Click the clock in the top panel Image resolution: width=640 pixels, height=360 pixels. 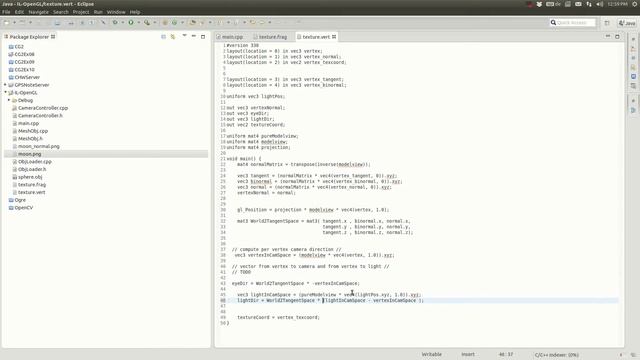coord(618,4)
